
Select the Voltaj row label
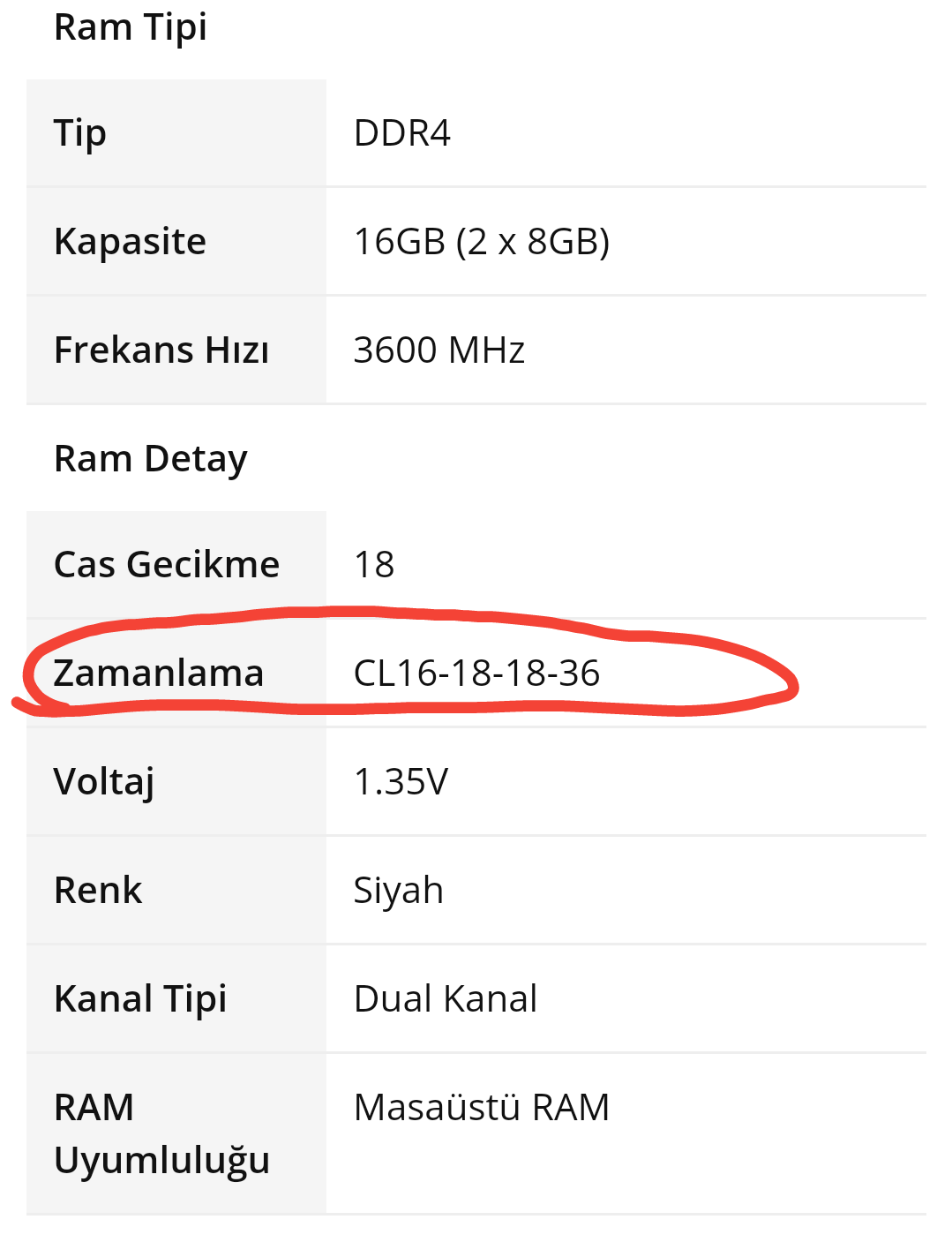tap(104, 782)
